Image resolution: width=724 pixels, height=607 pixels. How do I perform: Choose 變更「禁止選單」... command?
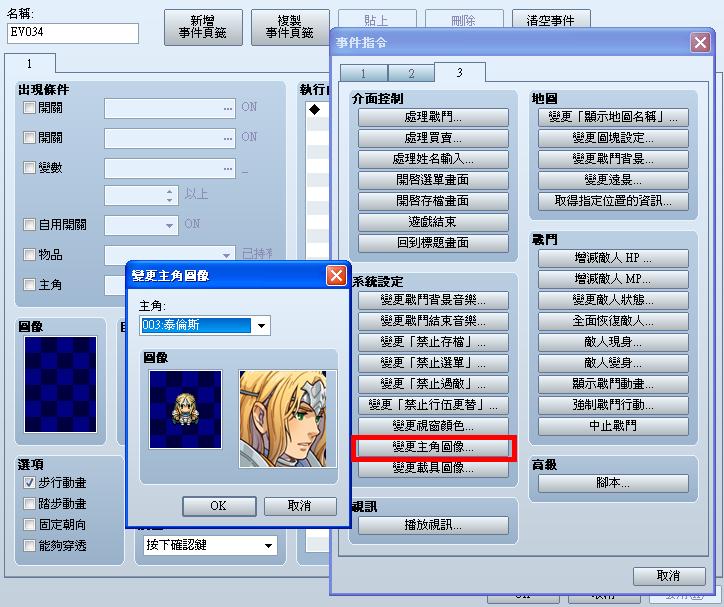click(433, 363)
